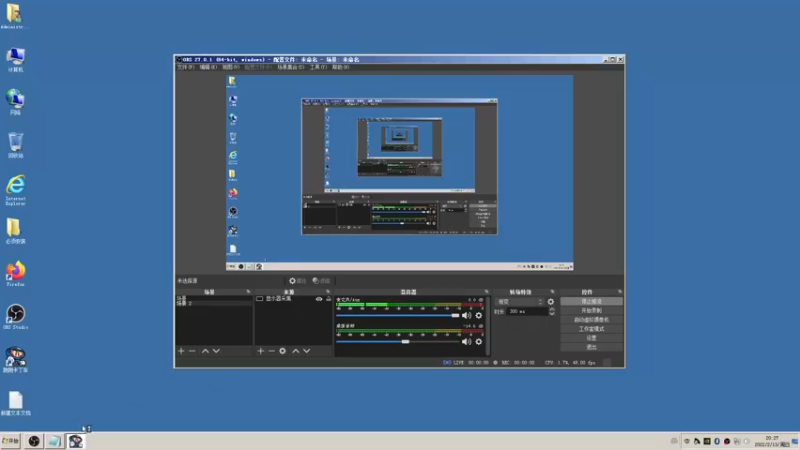Open settings gear for the Desktop Audio track
Viewport: 800px width, 450px height.
click(479, 341)
